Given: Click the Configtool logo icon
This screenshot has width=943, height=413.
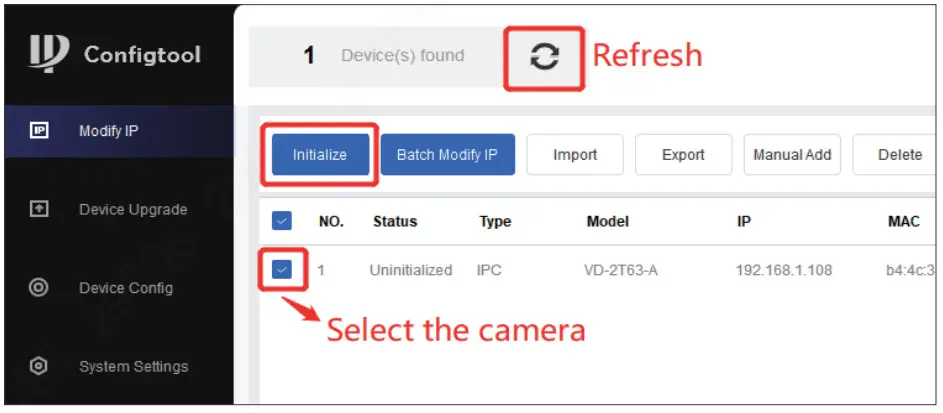Looking at the screenshot, I should click(49, 54).
